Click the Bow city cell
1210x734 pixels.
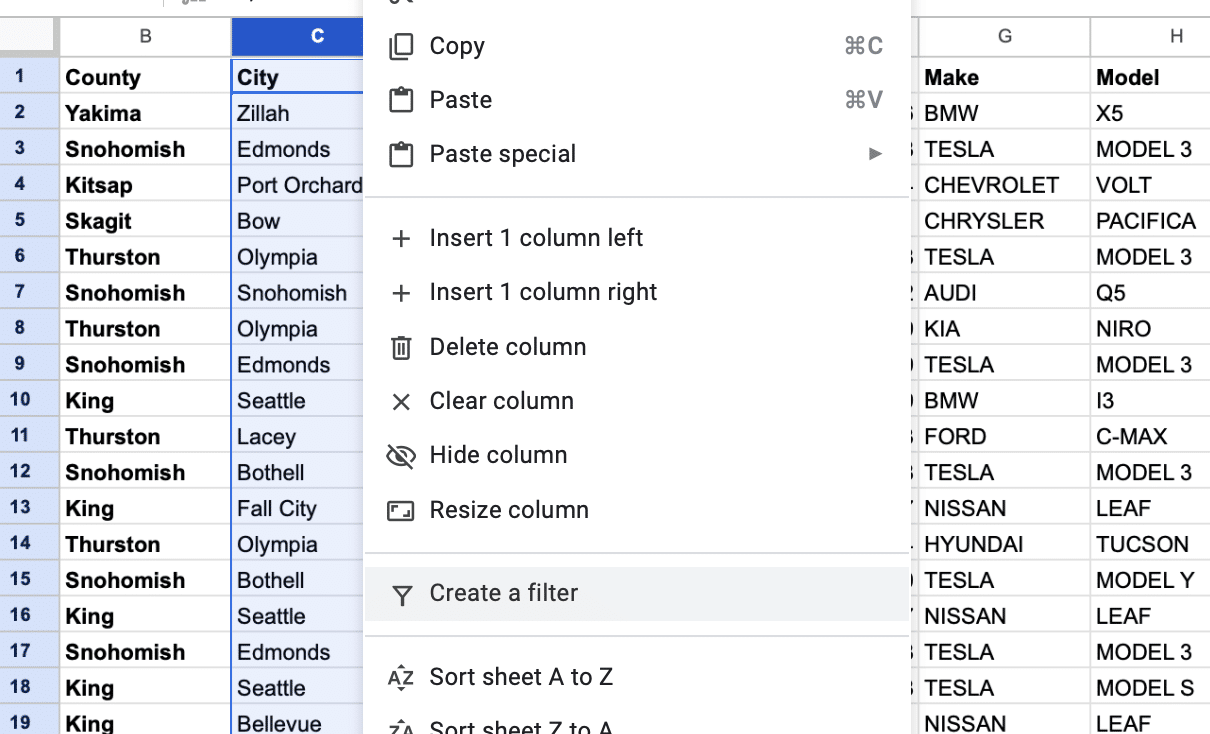(298, 221)
